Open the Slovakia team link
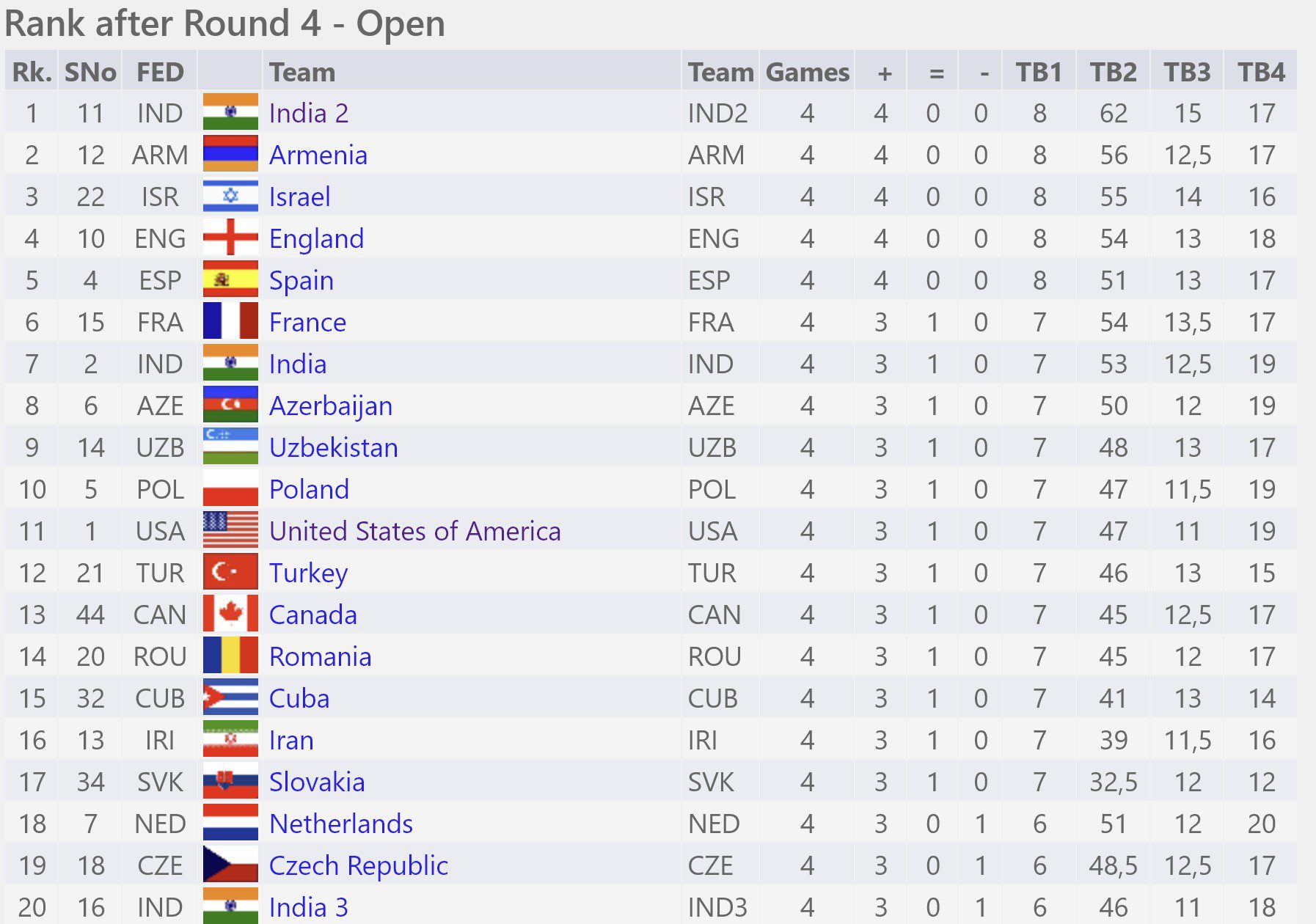 click(x=317, y=782)
